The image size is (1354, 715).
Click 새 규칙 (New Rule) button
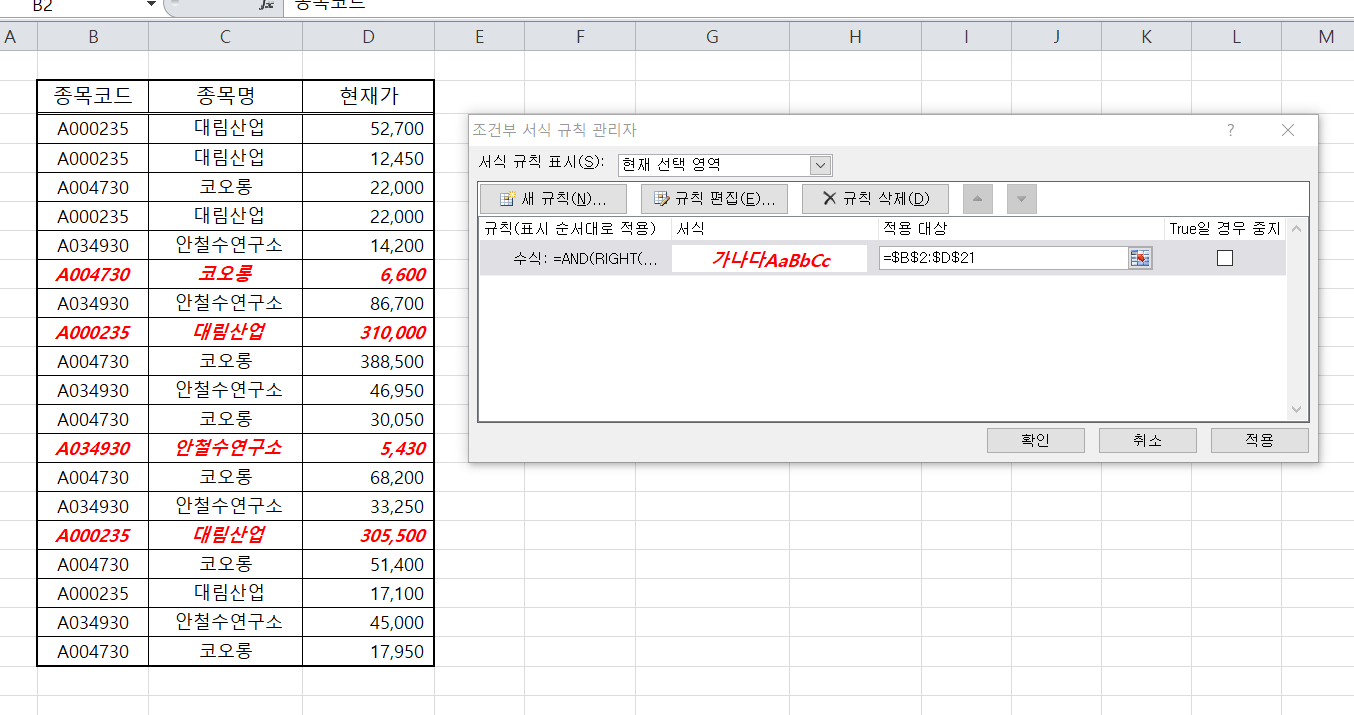553,198
